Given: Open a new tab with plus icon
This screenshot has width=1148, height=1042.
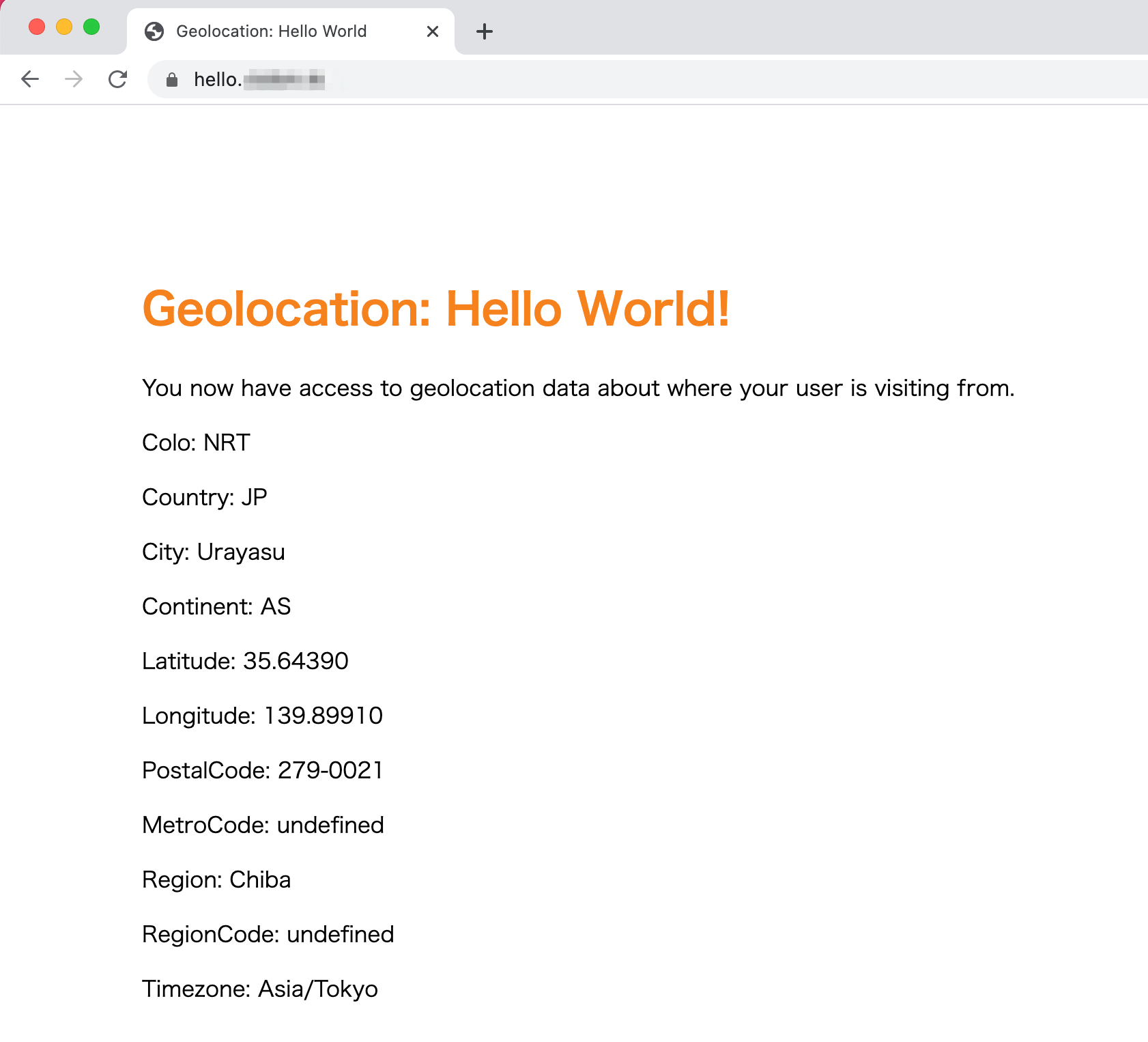Looking at the screenshot, I should tap(485, 31).
